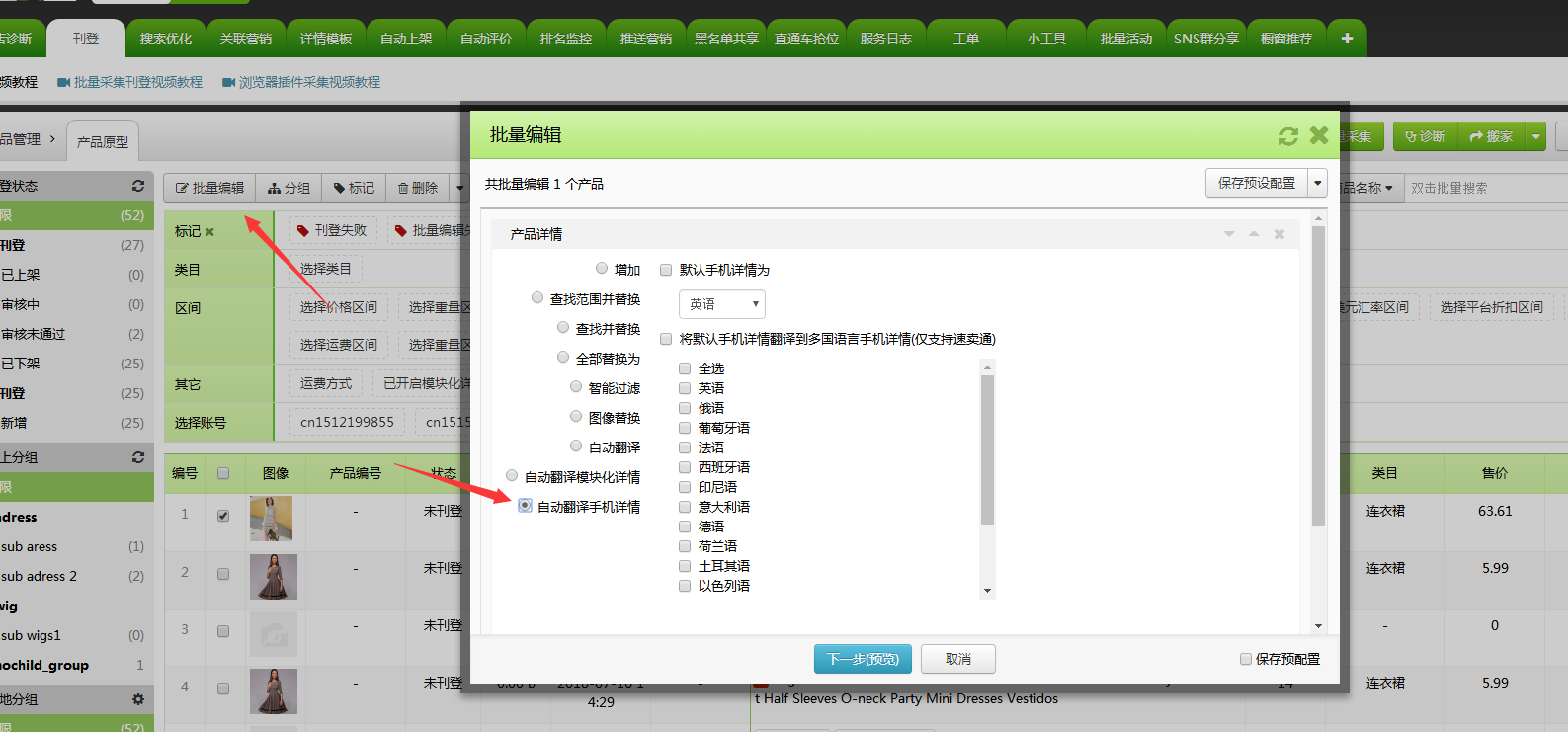Collapse 产品详情 panel with up arrow icon

point(1254,234)
